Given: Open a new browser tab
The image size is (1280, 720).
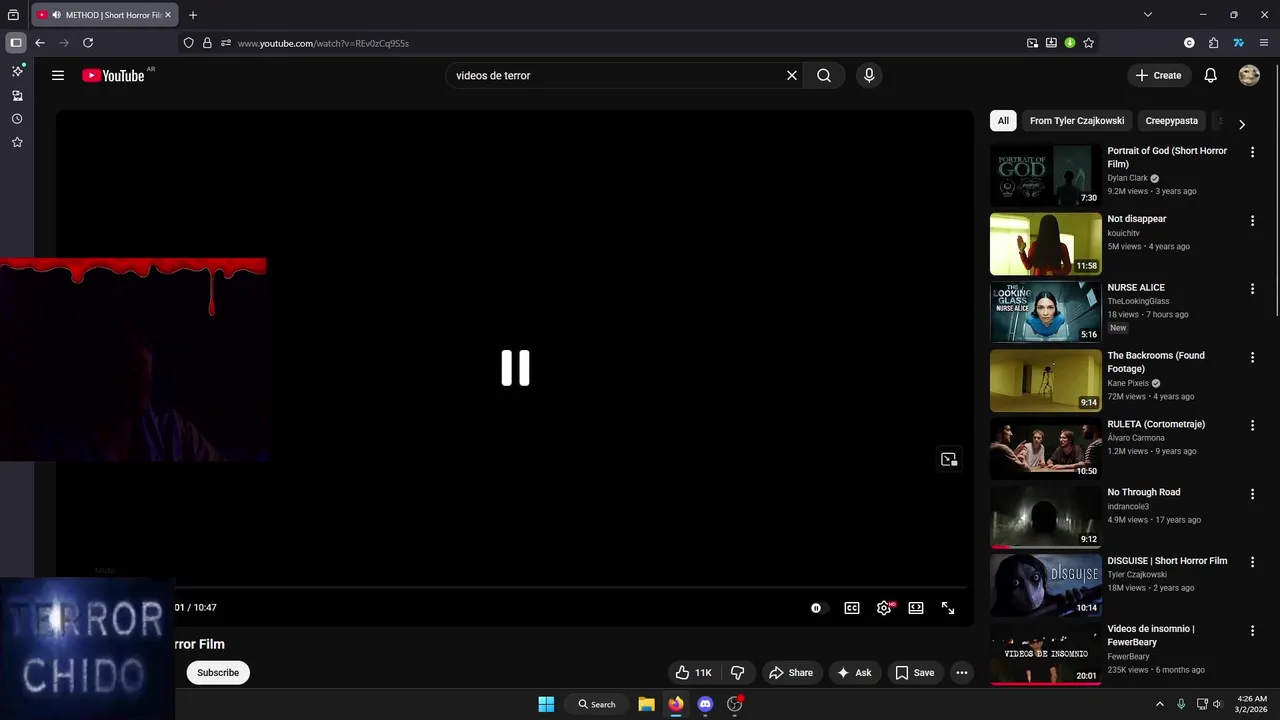Looking at the screenshot, I should pyautogui.click(x=193, y=15).
